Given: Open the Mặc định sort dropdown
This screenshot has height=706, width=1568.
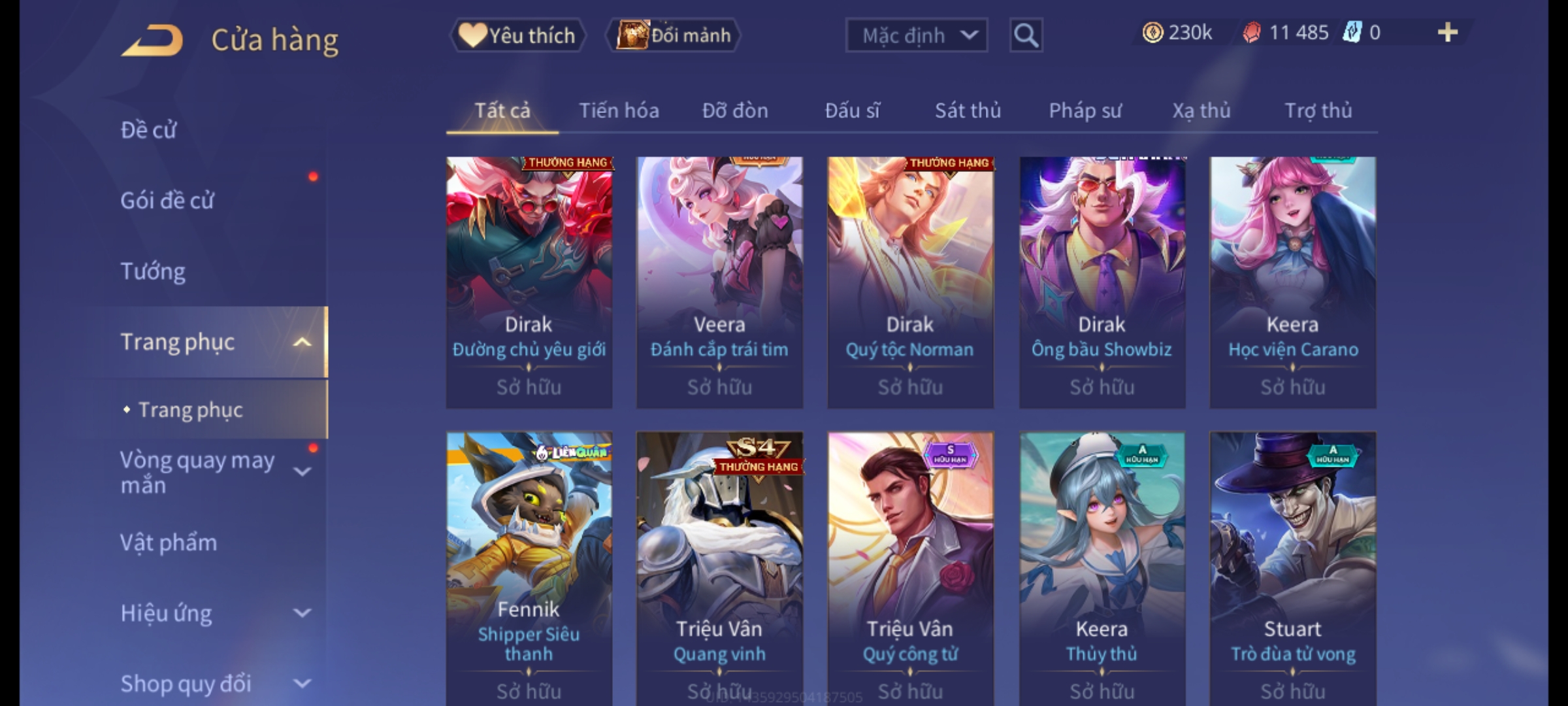Looking at the screenshot, I should coord(916,35).
